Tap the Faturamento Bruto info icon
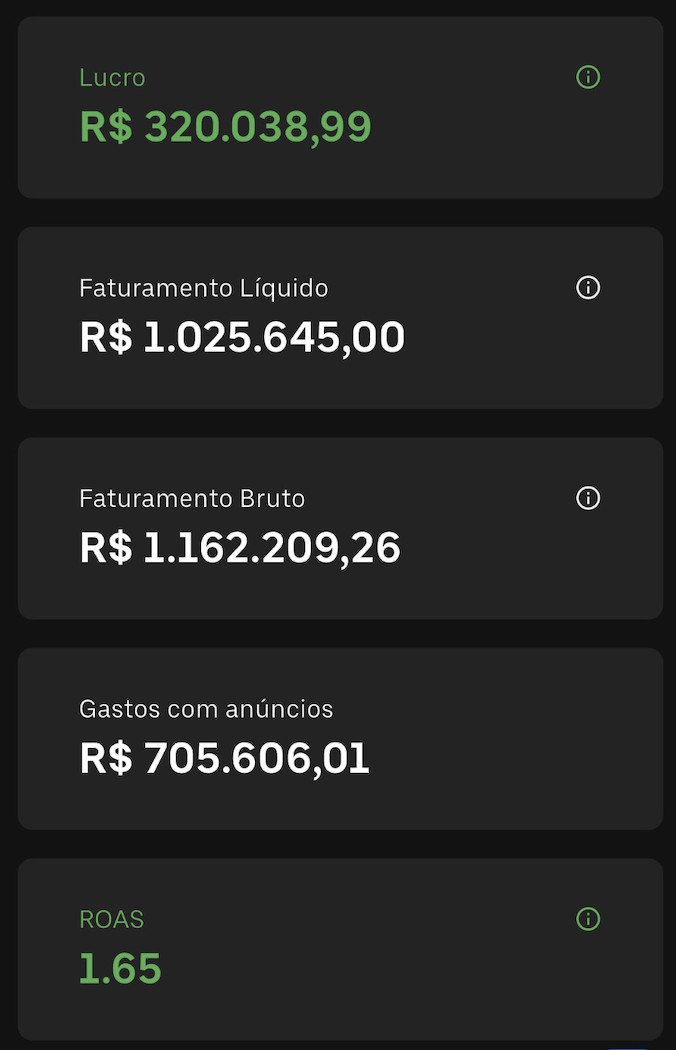Image resolution: width=676 pixels, height=1050 pixels. (x=588, y=498)
